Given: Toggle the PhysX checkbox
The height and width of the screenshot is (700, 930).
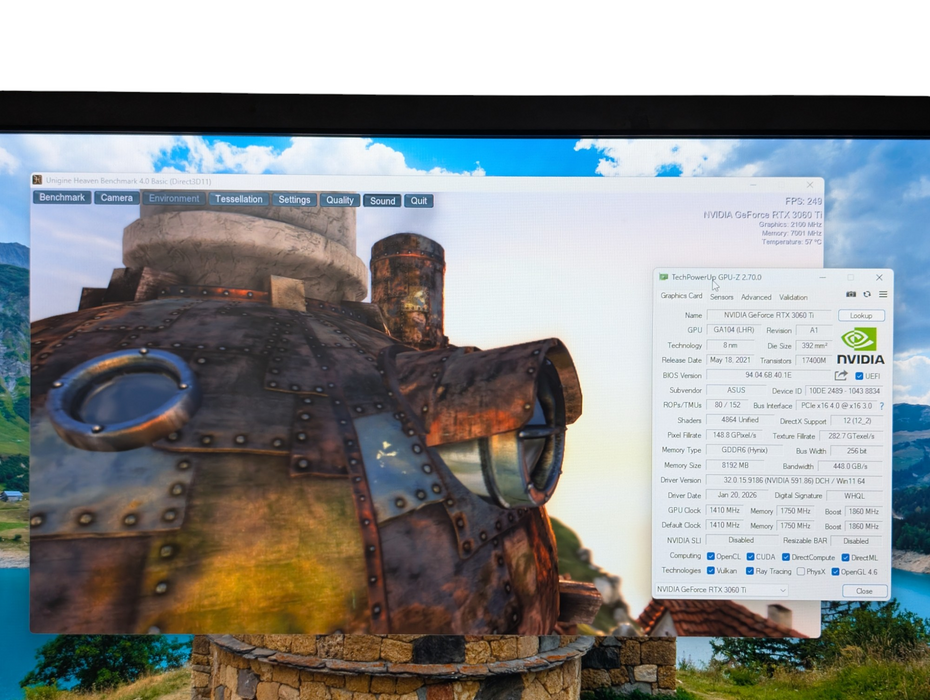Looking at the screenshot, I should (801, 572).
